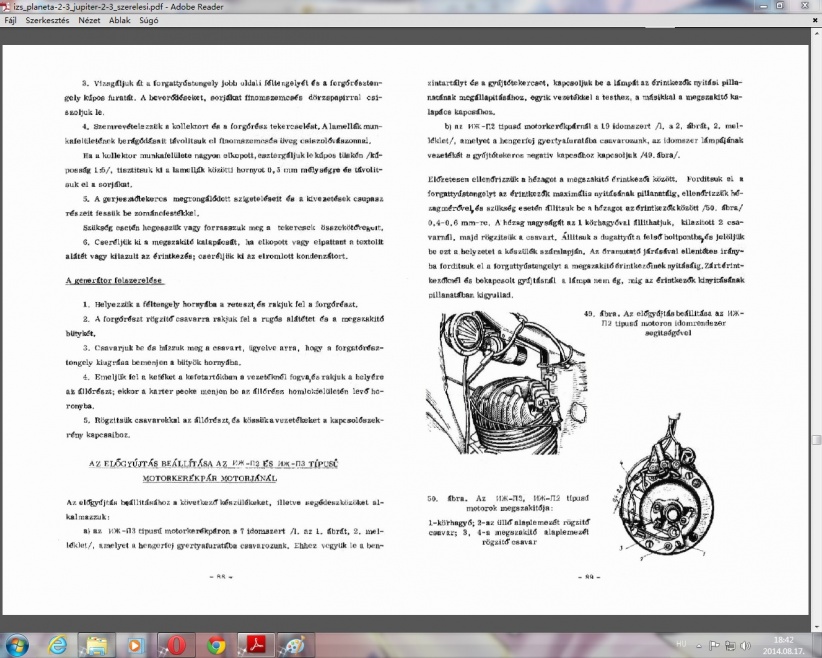Close the document with the menu bar X
Viewport: 822px width, 658px height.
(x=815, y=20)
